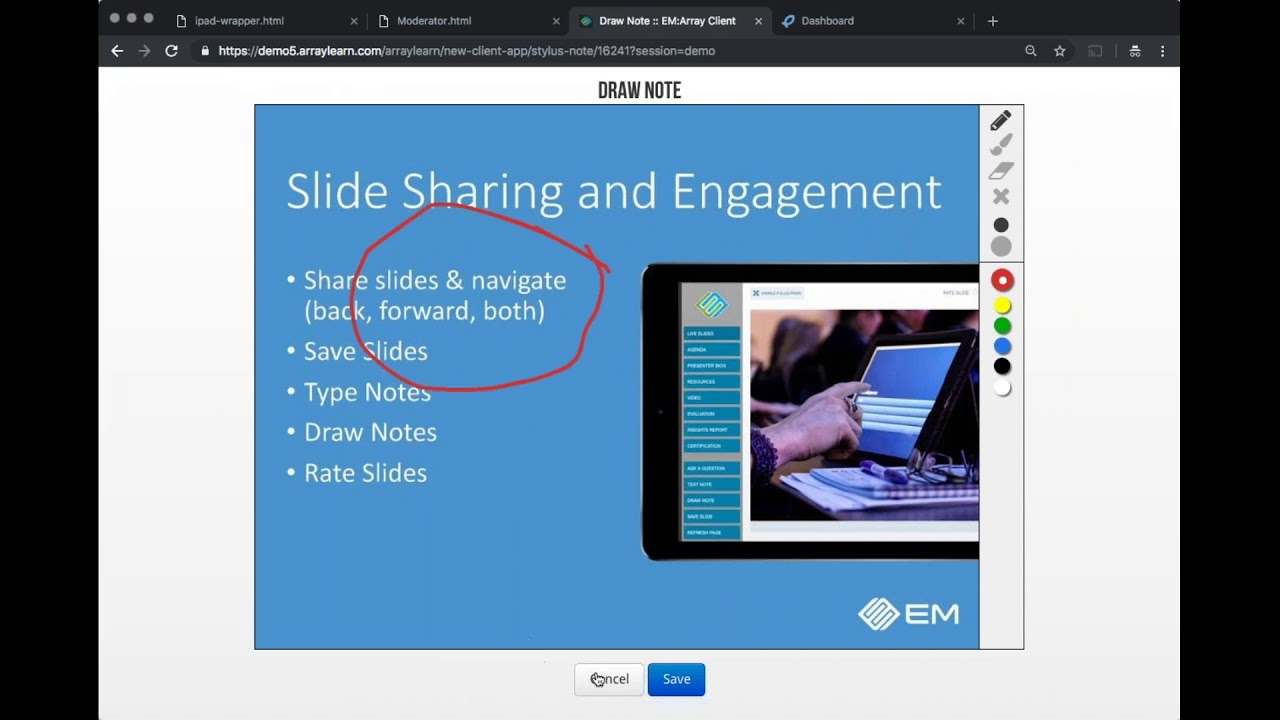This screenshot has height=720, width=1280.
Task: Click the 'Draw Notes' bullet text
Action: coord(370,432)
